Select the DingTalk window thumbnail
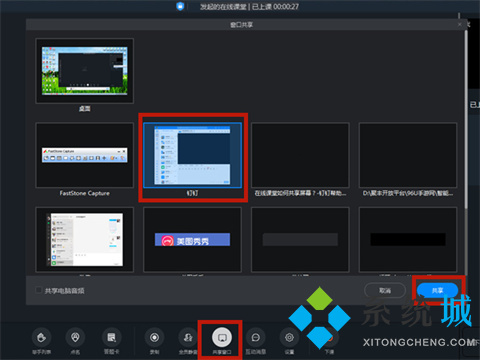The image size is (480, 360). pyautogui.click(x=192, y=155)
